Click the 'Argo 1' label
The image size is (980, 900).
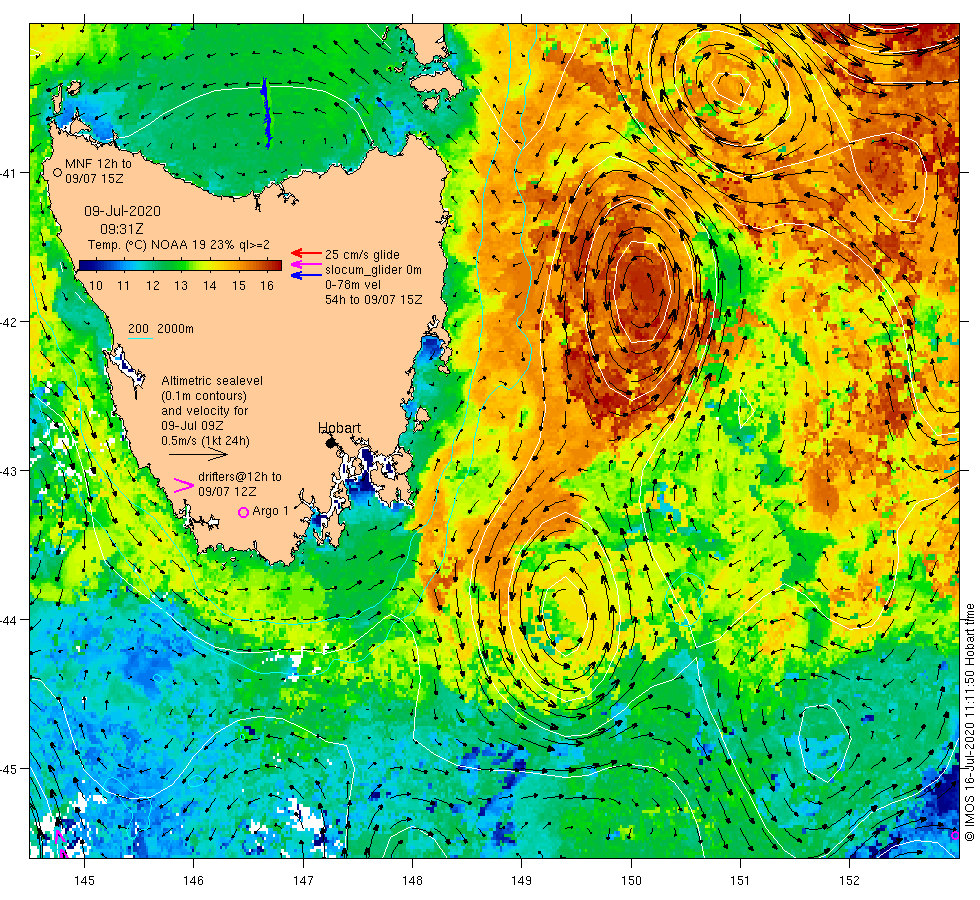click(x=271, y=511)
